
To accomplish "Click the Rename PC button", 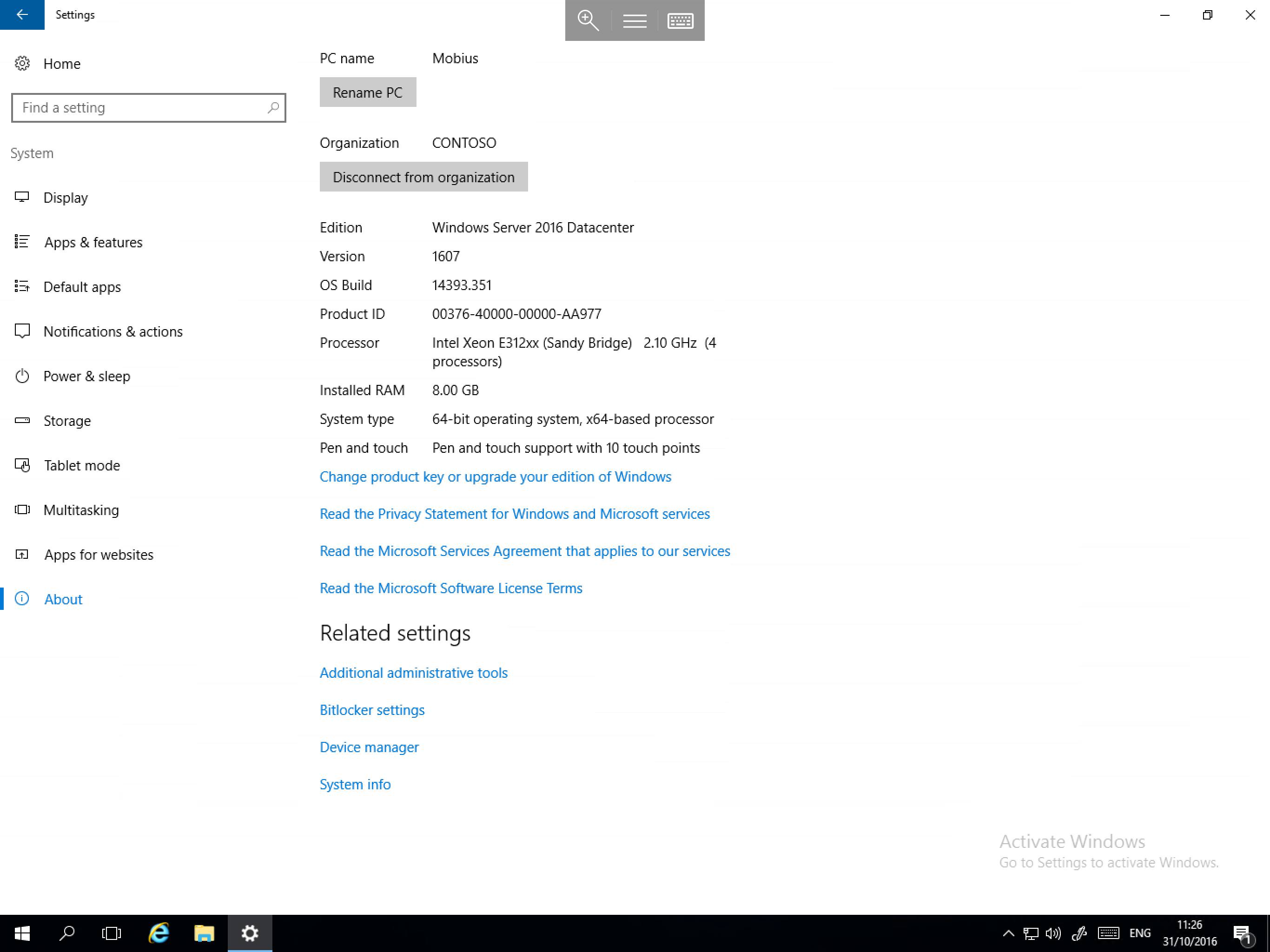I will click(367, 93).
